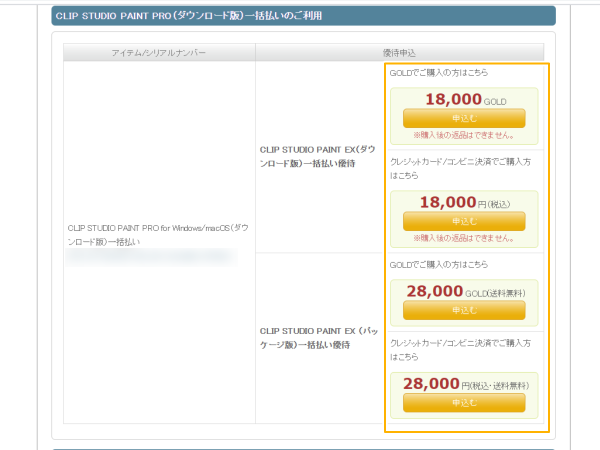Screen dimensions: 600x450
Task: Click CLIP STUDIO PAINT EX(パッケージ版)一括払い優待 text
Action: click(x=319, y=338)
